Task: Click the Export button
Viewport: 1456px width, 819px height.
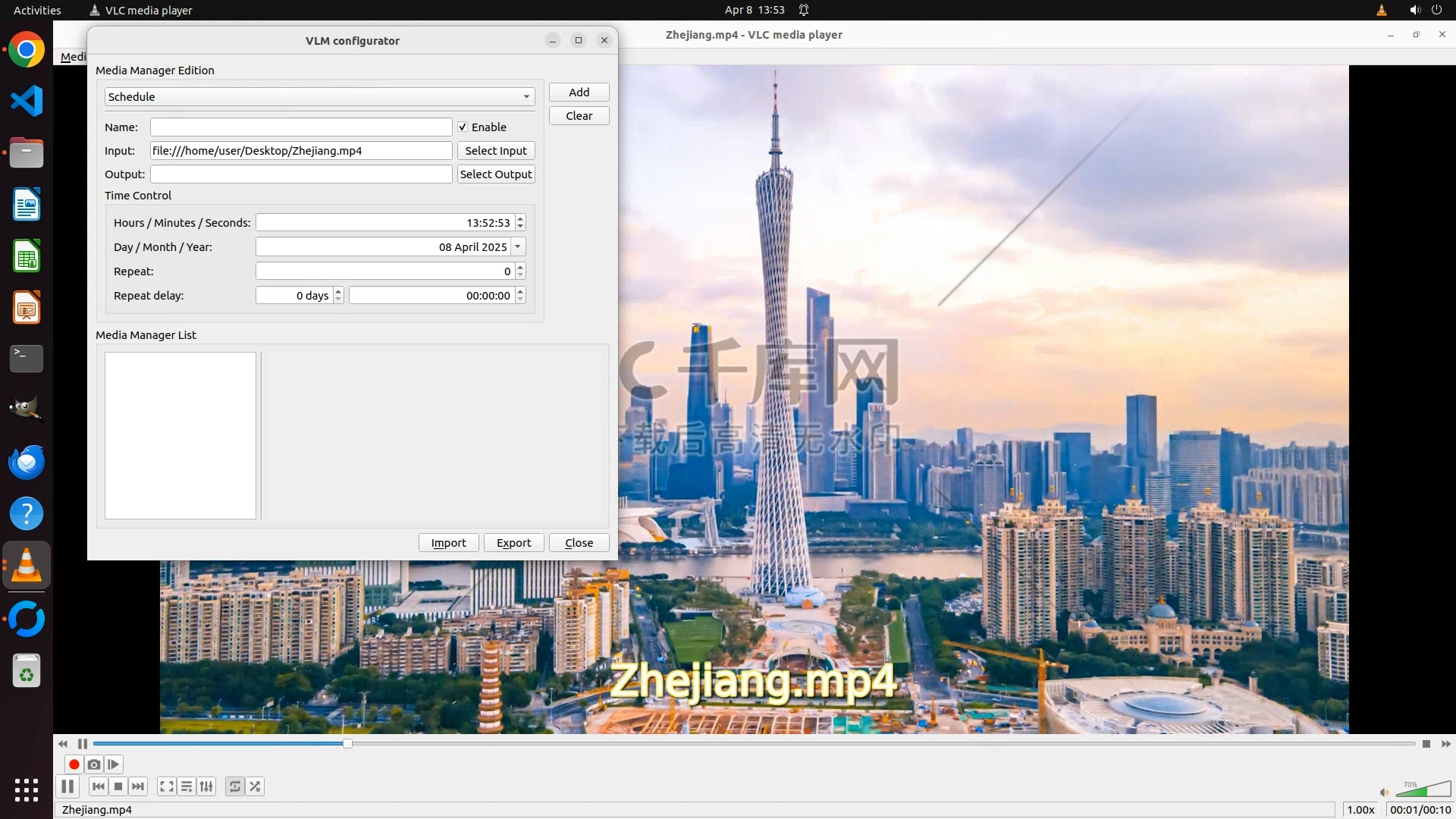Action: tap(513, 543)
